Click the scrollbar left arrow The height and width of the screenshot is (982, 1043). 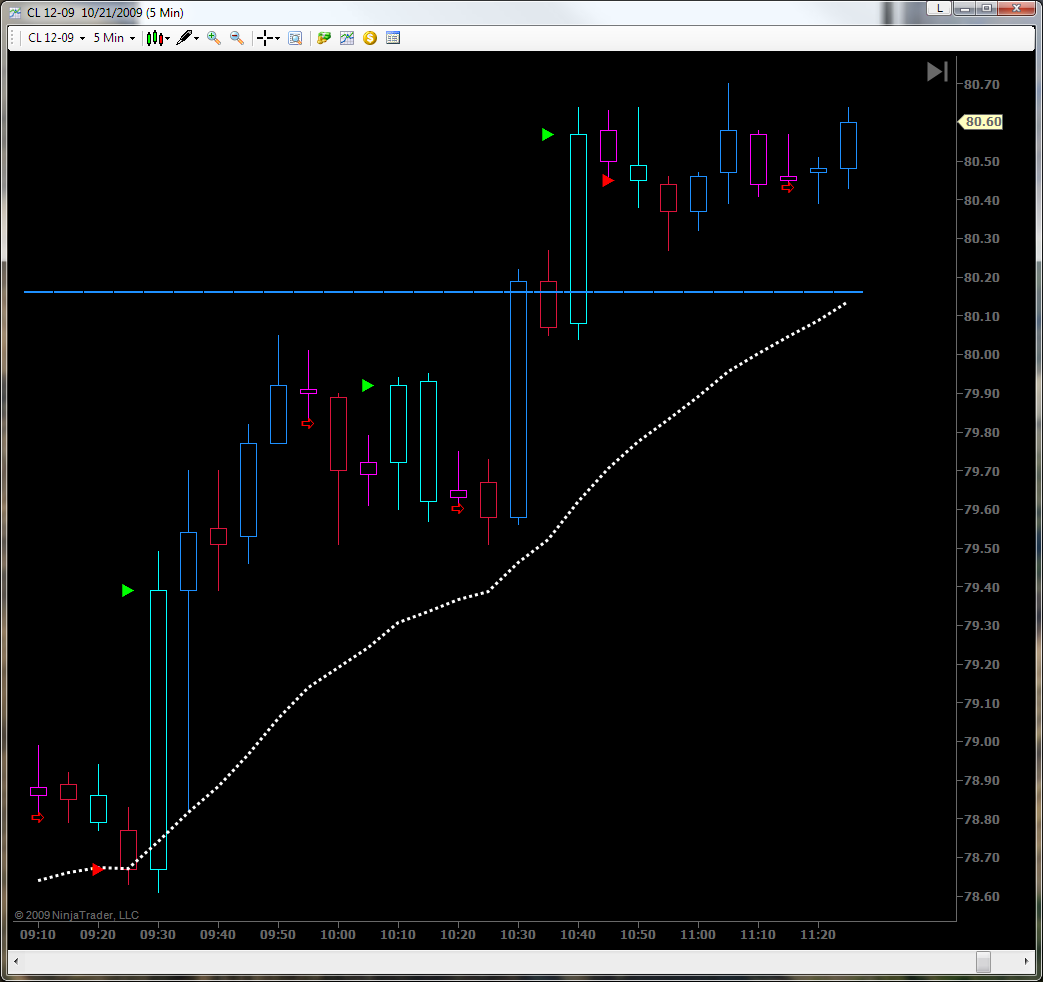click(x=16, y=961)
